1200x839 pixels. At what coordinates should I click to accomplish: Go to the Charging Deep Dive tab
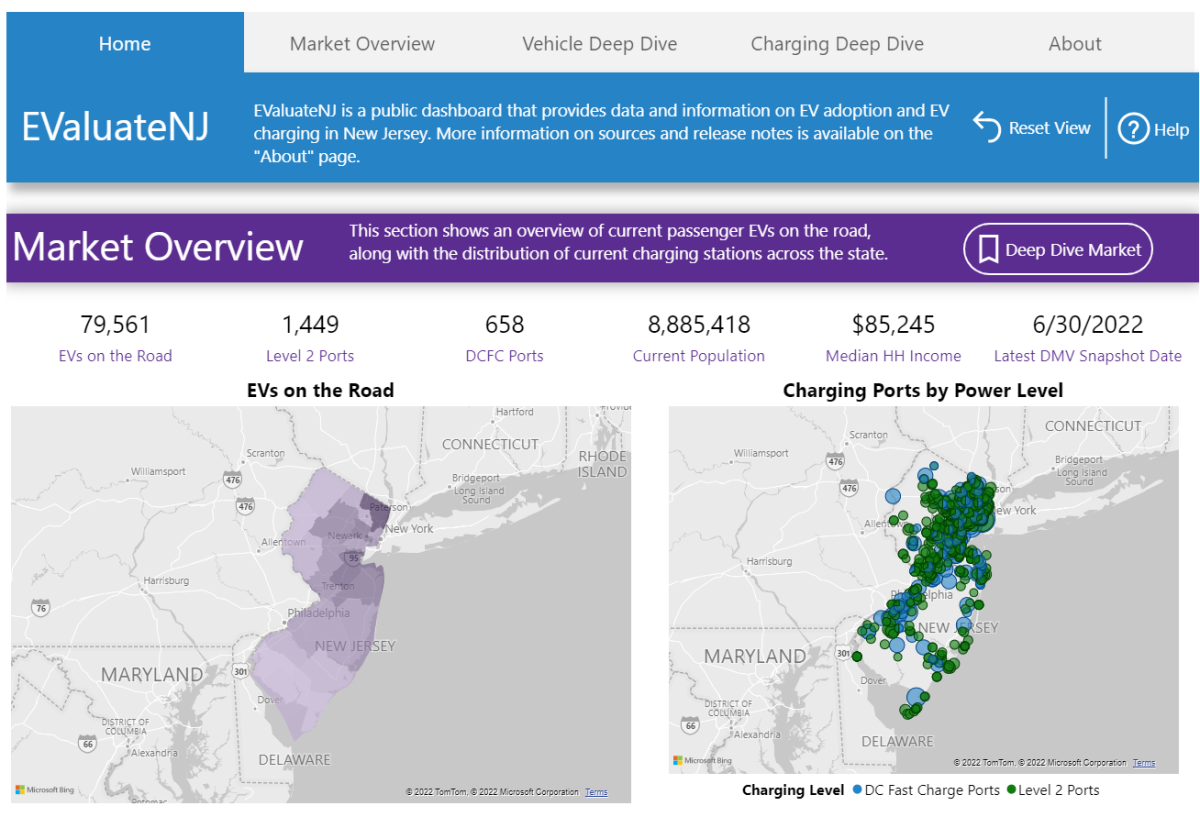837,44
